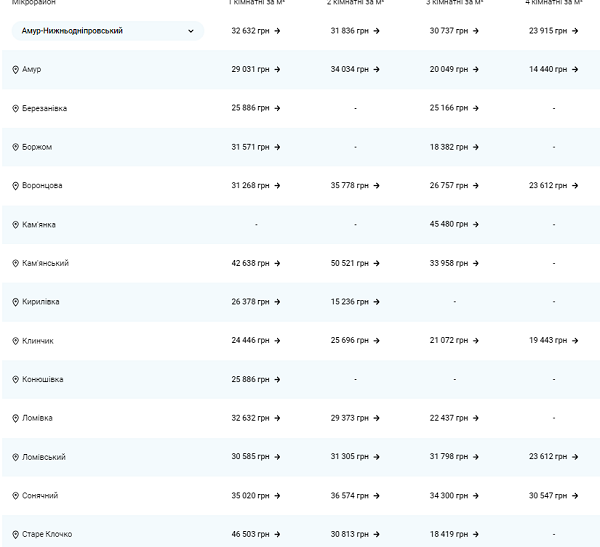Select the Кирилівка microdistrict name
The image size is (600, 547).
pos(41,302)
